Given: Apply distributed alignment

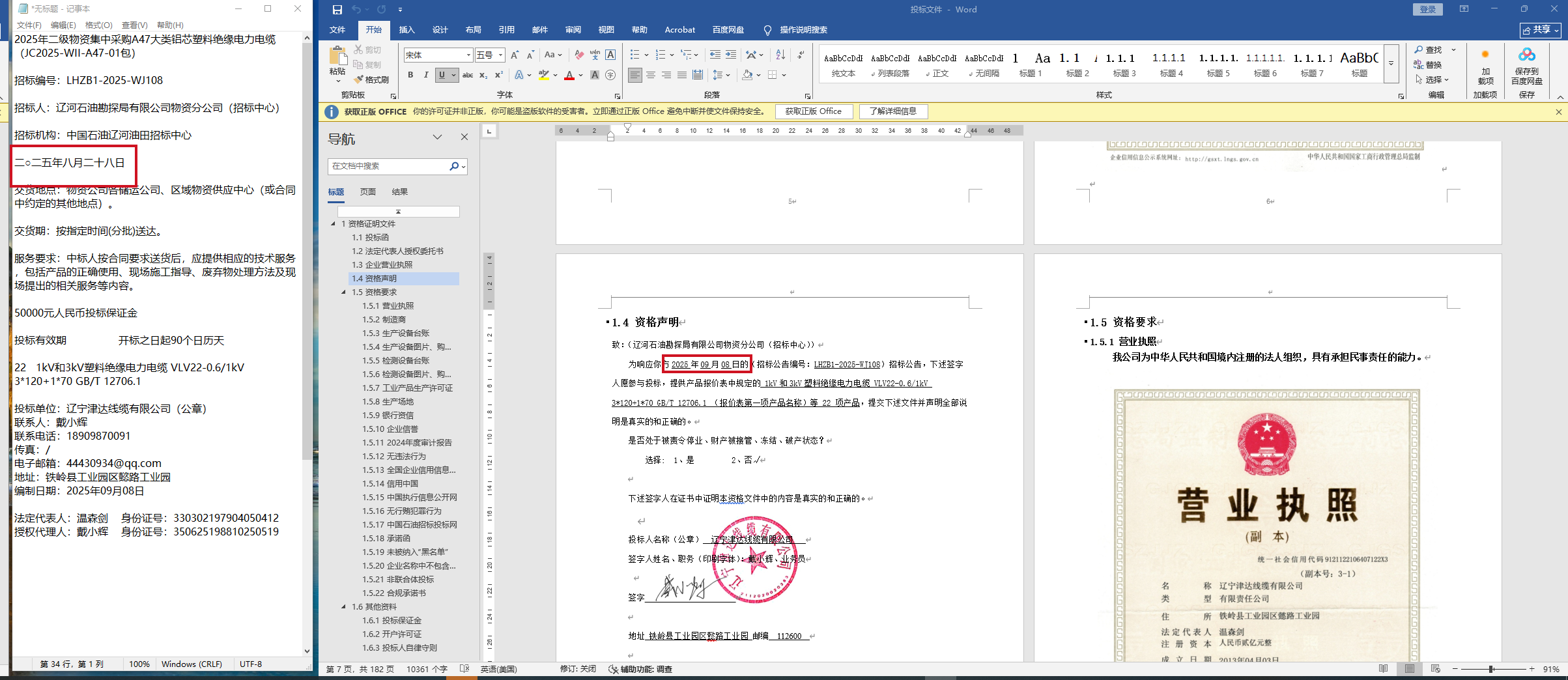Looking at the screenshot, I should click(698, 75).
